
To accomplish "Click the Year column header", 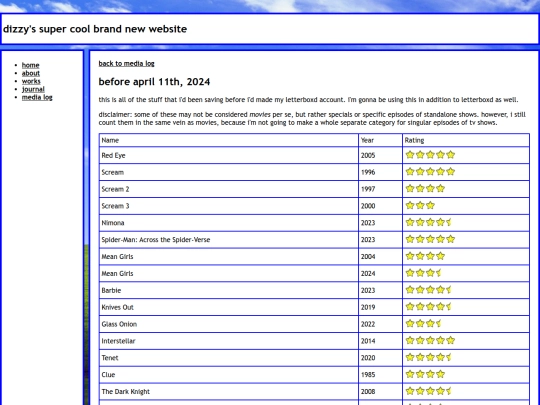I will (380, 140).
